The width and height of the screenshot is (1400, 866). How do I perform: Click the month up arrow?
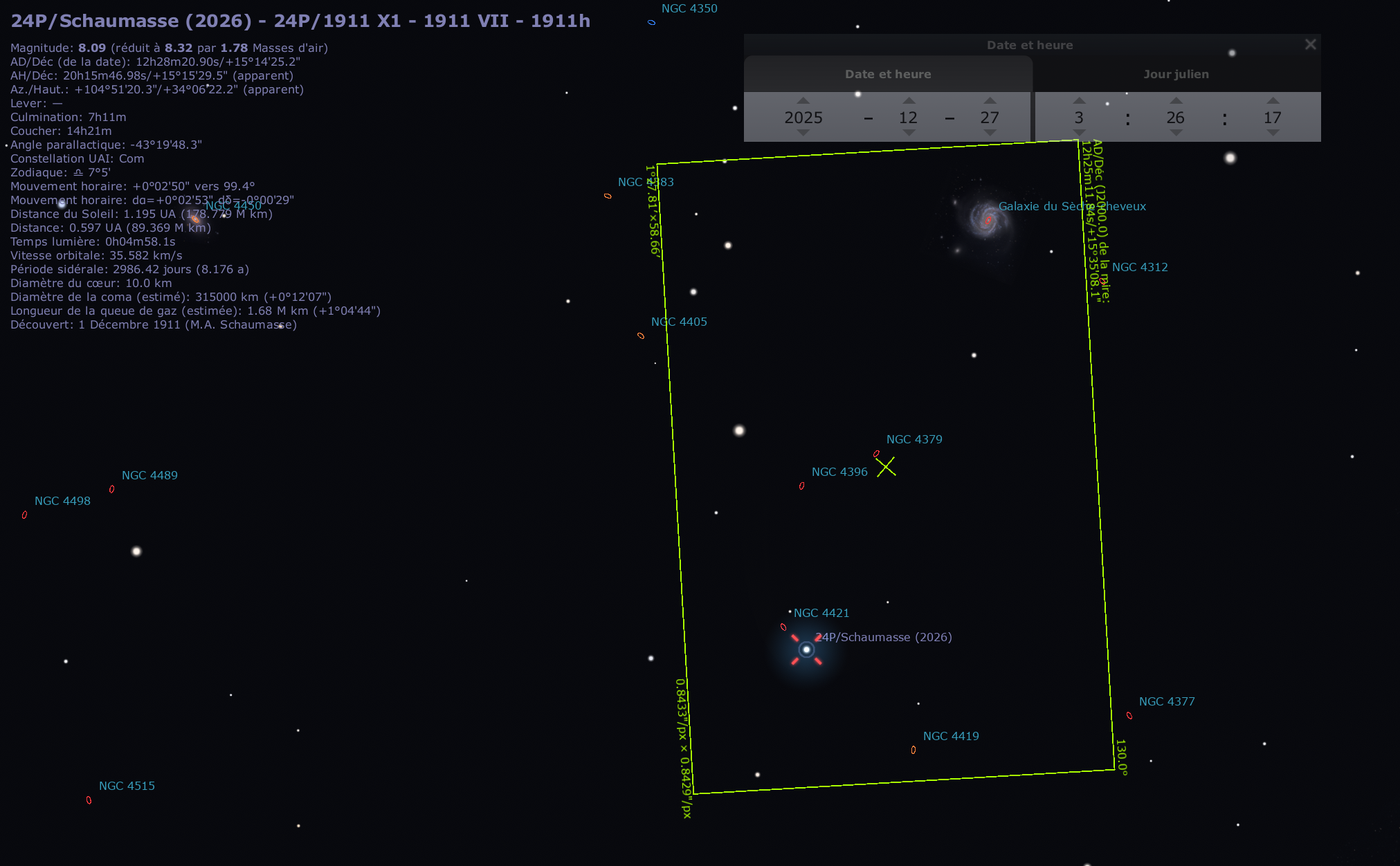(x=909, y=101)
